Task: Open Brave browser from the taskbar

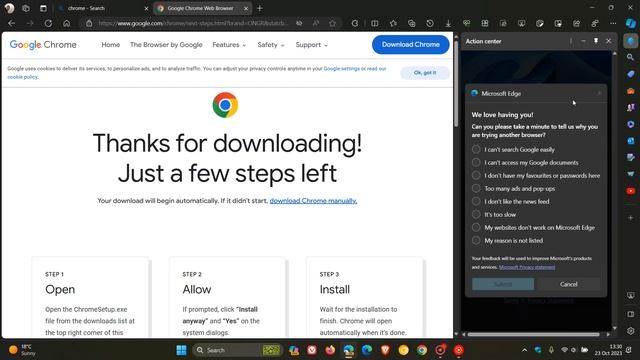Action: 385,350
